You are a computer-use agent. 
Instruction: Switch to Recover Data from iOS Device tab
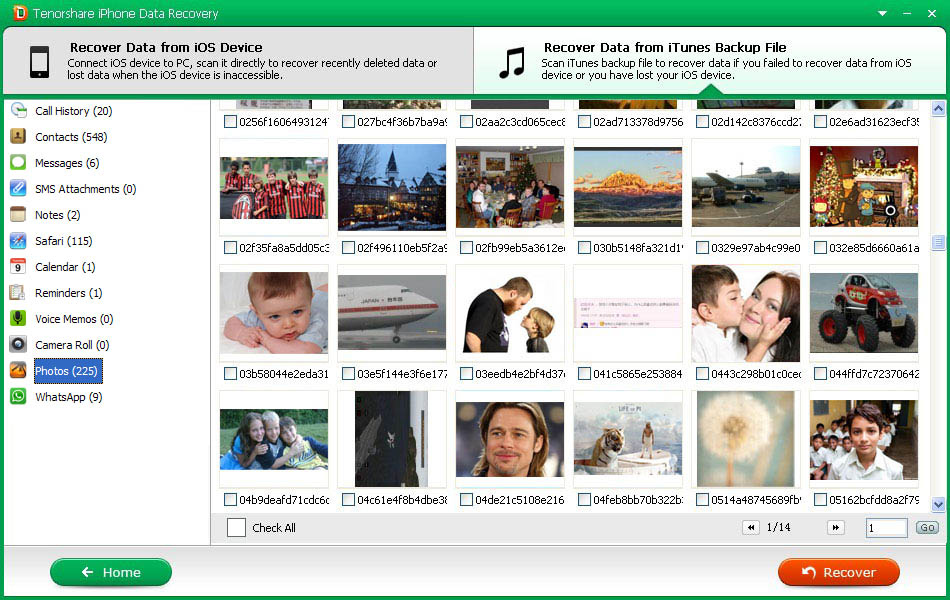coord(237,61)
